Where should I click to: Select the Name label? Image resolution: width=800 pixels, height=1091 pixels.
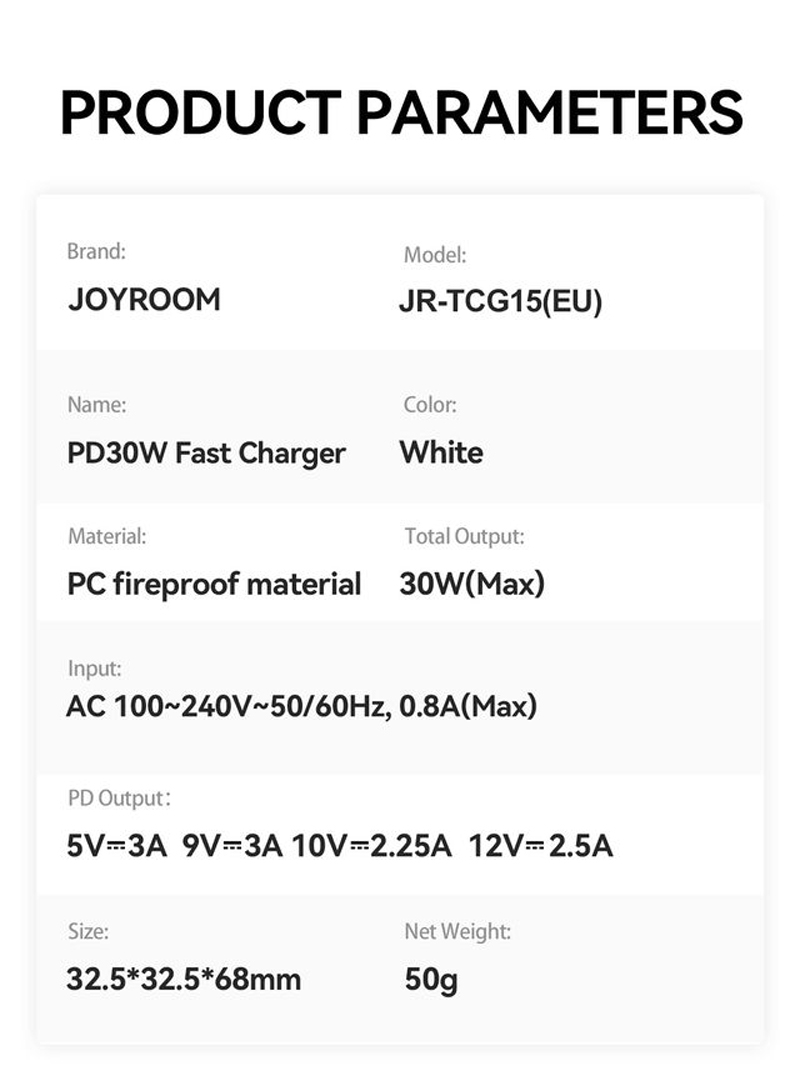pos(97,404)
